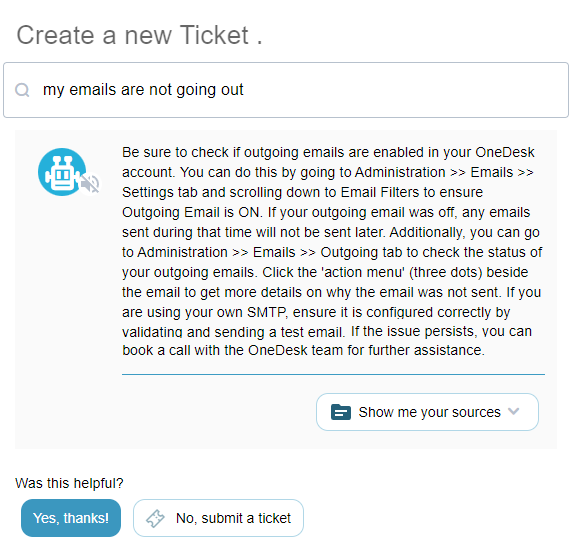Confirm with 'Yes, thanks!' button

click(x=71, y=518)
